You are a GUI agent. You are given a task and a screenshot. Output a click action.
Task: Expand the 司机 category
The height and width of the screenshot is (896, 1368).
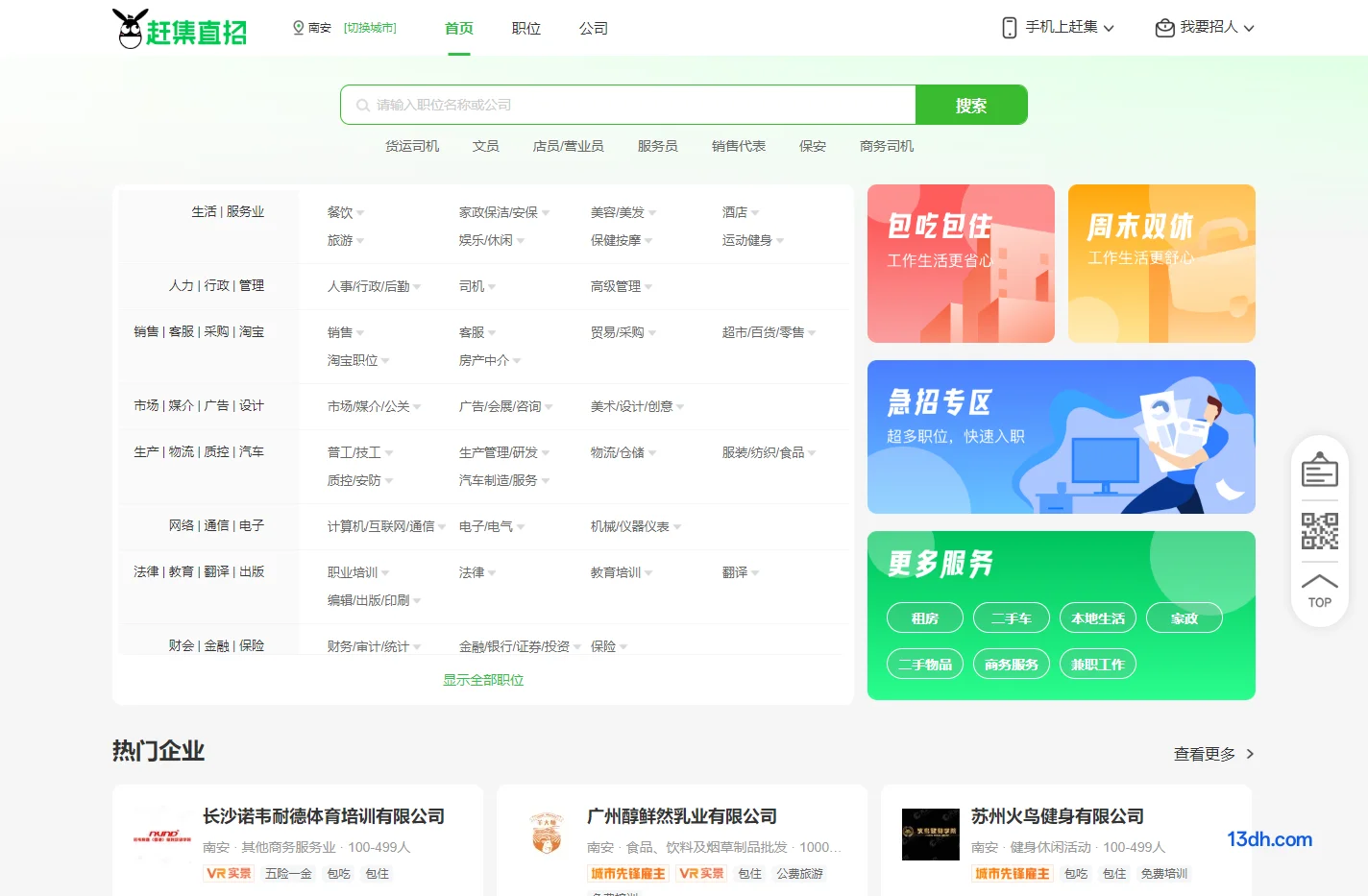tap(477, 286)
